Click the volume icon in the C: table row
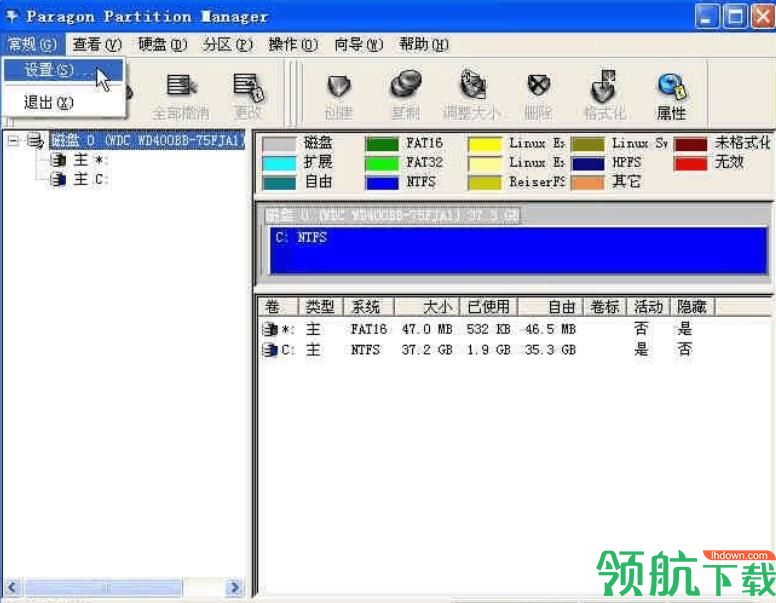776x603 pixels. (270, 350)
